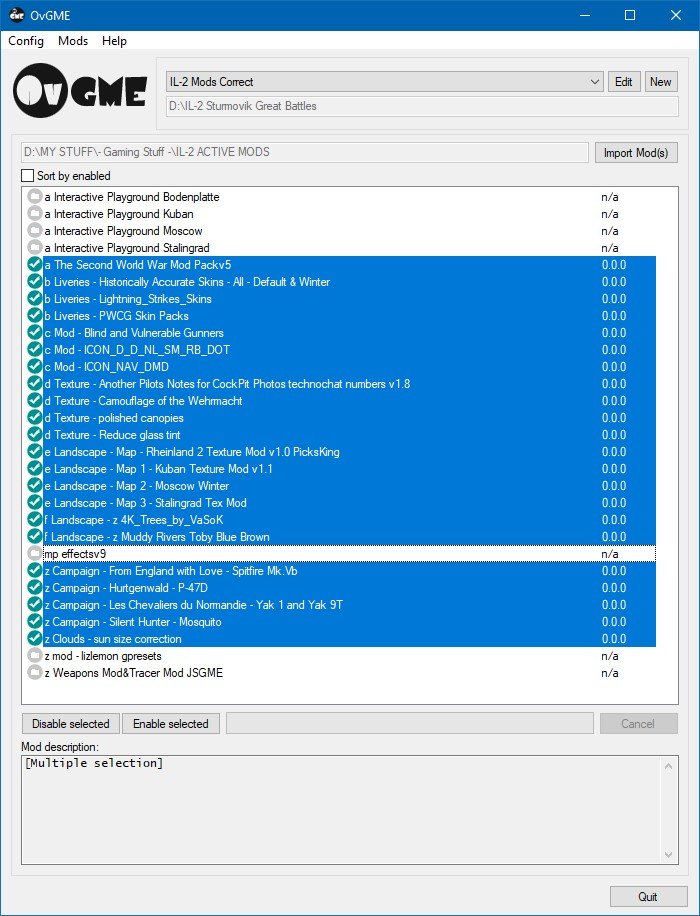The image size is (700, 916).
Task: Select row 'z Weapons Mod&Tracer Mod JSGME'
Action: 349,672
